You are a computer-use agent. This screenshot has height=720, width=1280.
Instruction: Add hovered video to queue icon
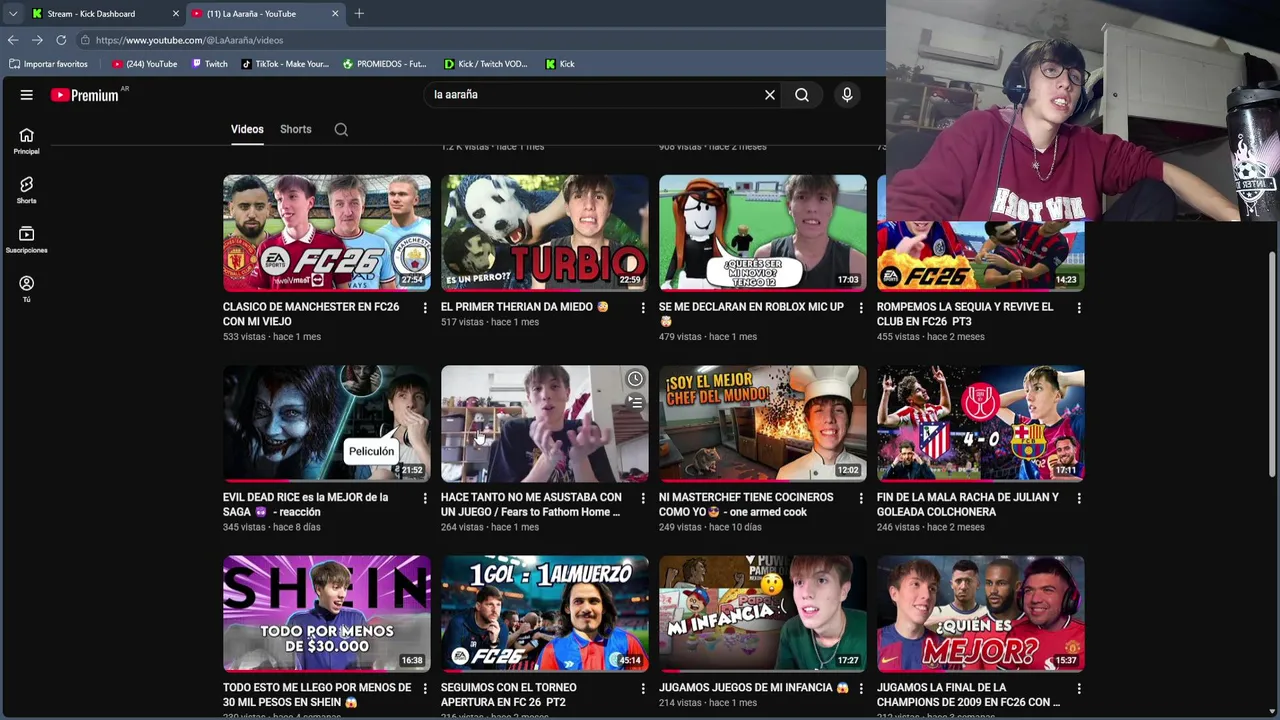(x=635, y=403)
